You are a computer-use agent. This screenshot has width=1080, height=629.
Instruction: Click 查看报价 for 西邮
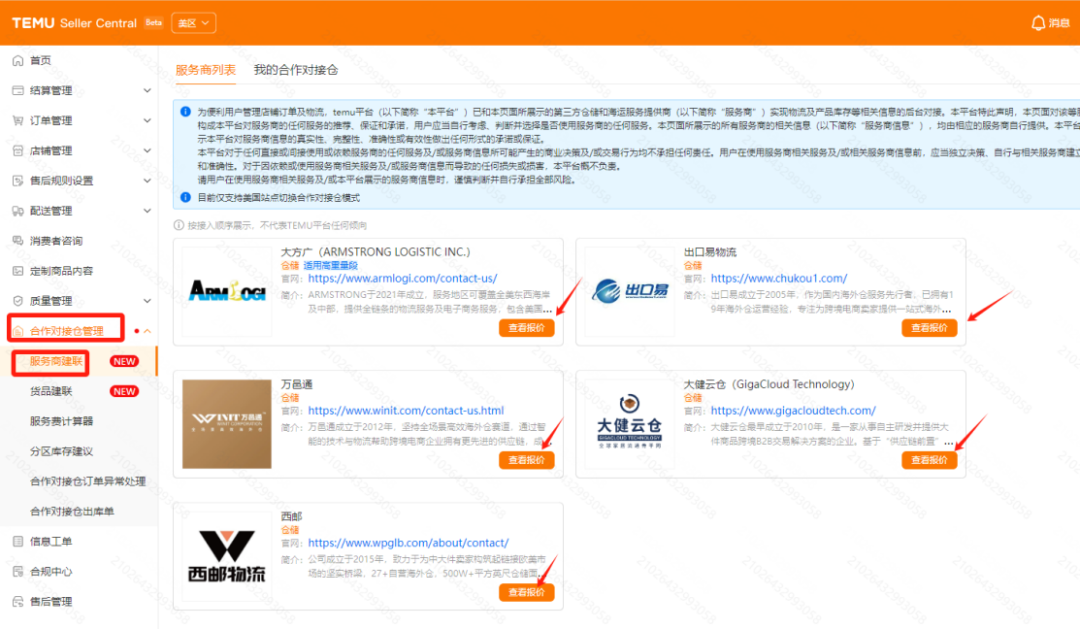coord(526,592)
